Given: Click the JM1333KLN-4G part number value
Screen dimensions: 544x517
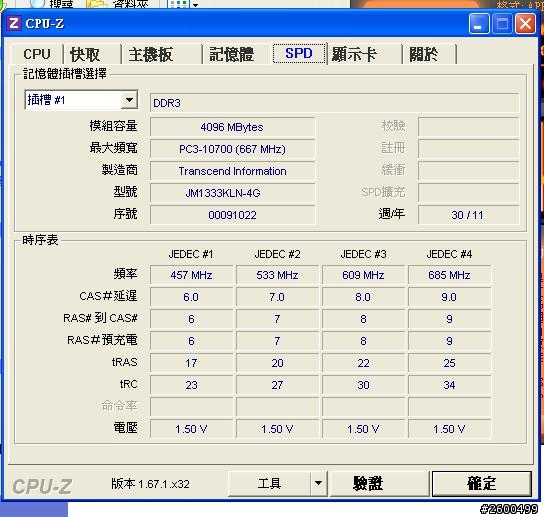Looking at the screenshot, I should point(232,193).
